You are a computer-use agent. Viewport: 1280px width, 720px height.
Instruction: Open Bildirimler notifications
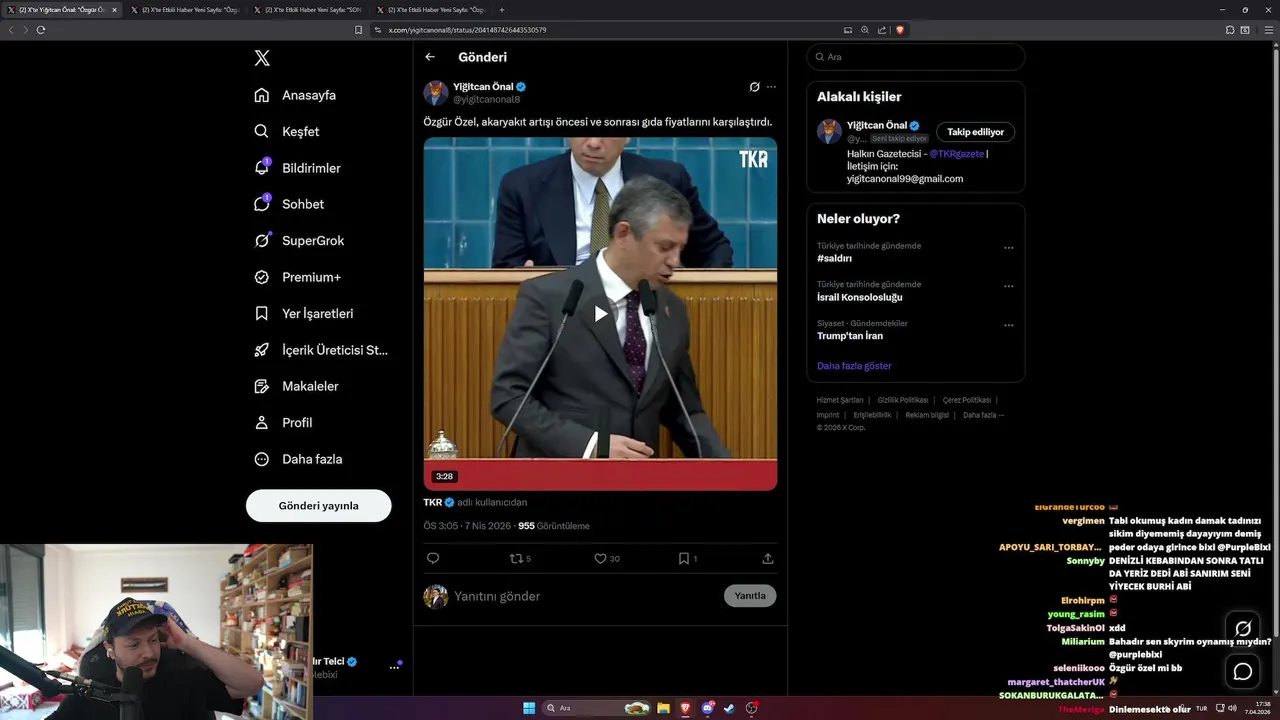(297, 168)
